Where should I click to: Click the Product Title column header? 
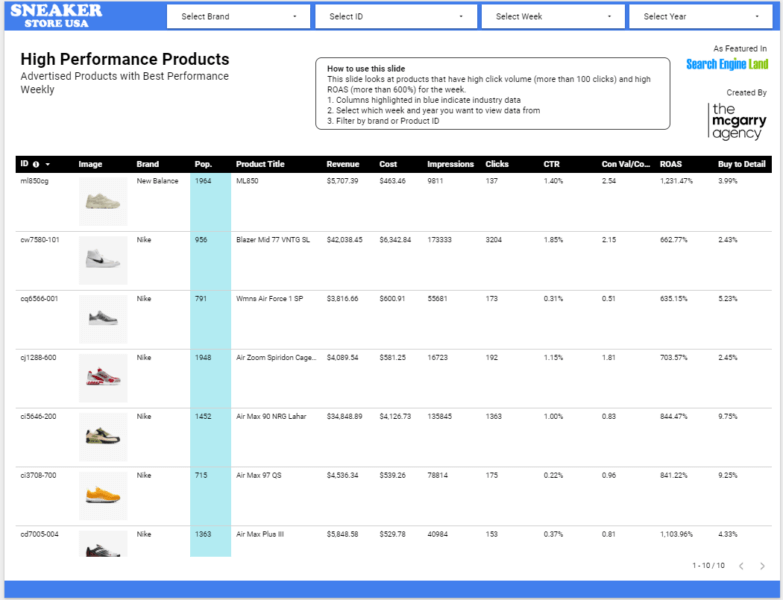[x=260, y=164]
